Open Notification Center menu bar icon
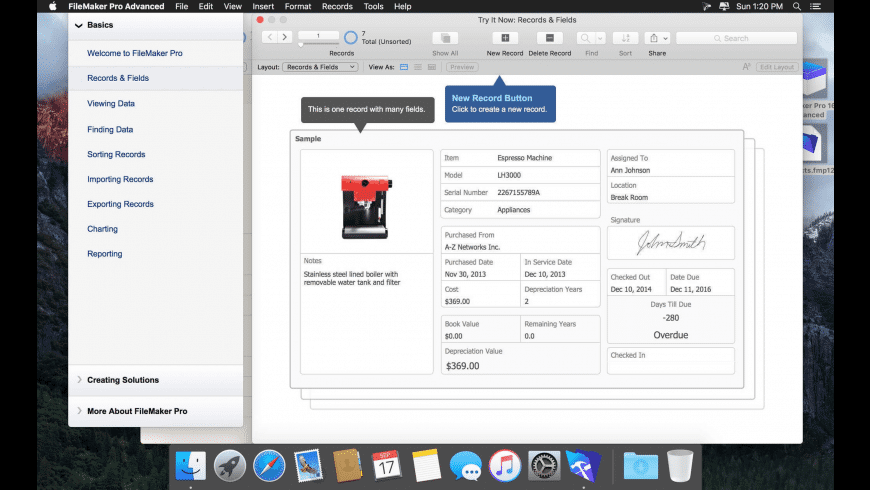Viewport: 870px width, 490px height. pyautogui.click(x=815, y=7)
